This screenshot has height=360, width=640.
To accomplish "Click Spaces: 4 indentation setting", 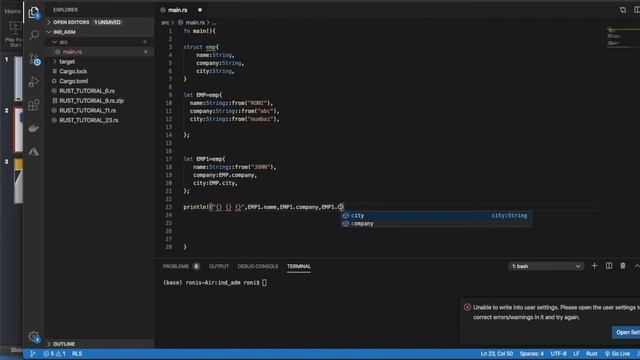I will [x=531, y=353].
